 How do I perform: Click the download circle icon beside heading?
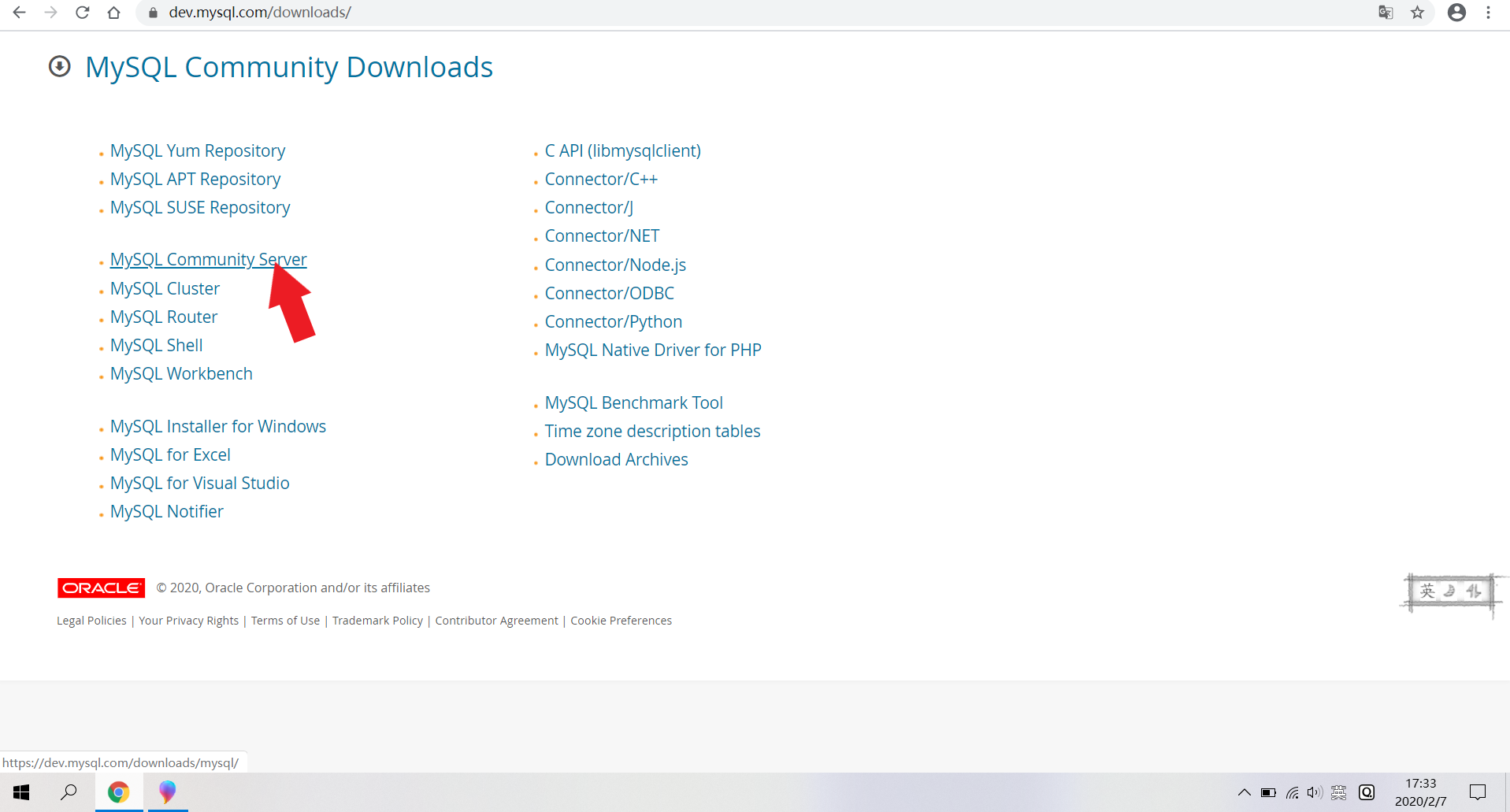60,67
